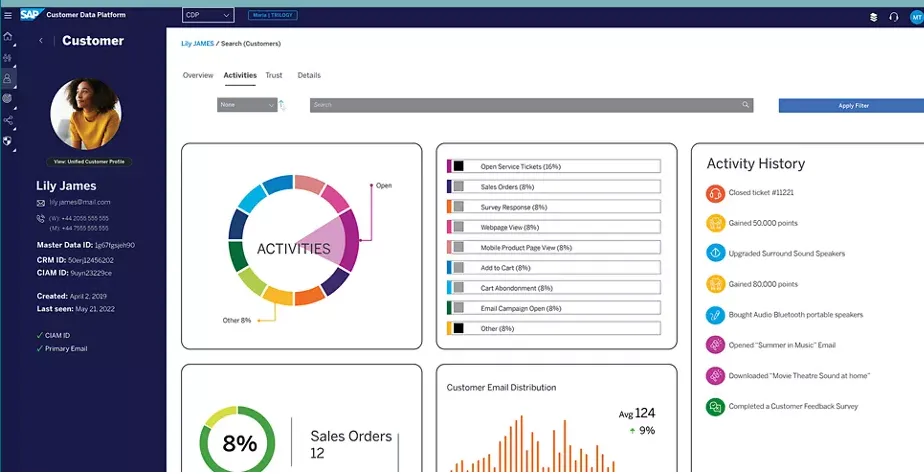Toggle the Open Service Tickets legend checkbox

coord(459,166)
